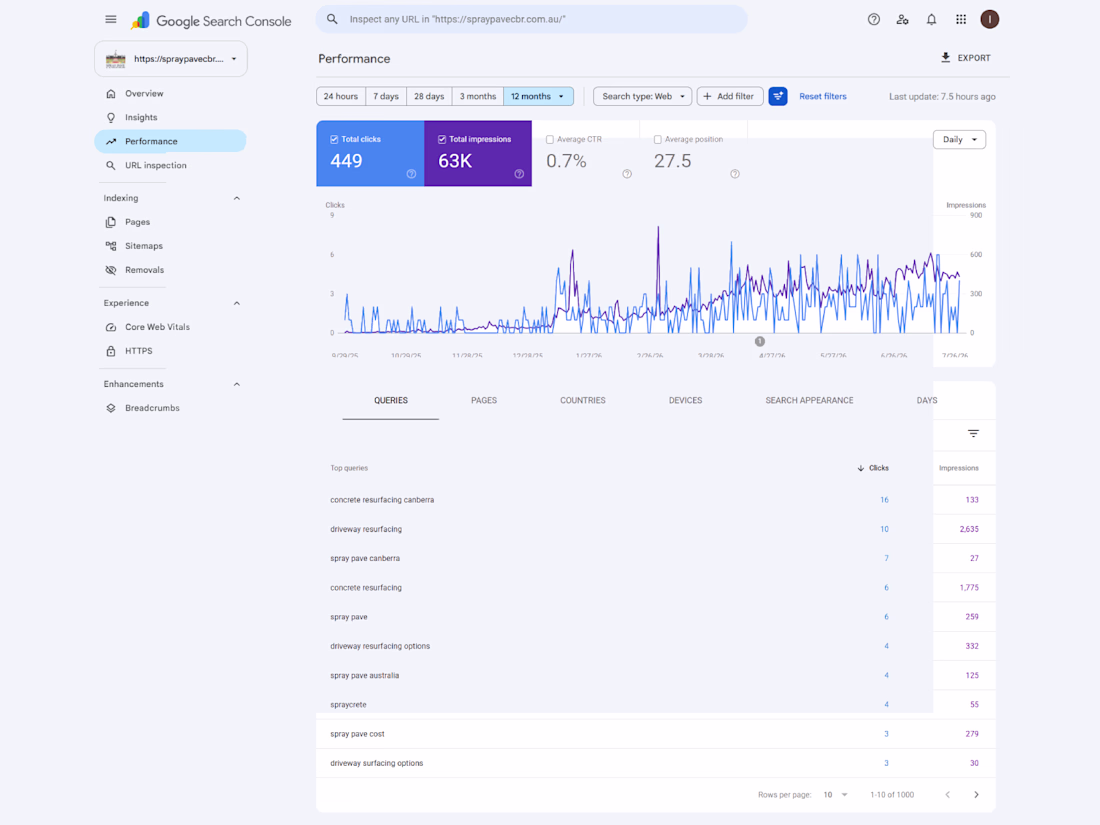
Task: Open the Performance sidebar item
Action: pyautogui.click(x=170, y=142)
